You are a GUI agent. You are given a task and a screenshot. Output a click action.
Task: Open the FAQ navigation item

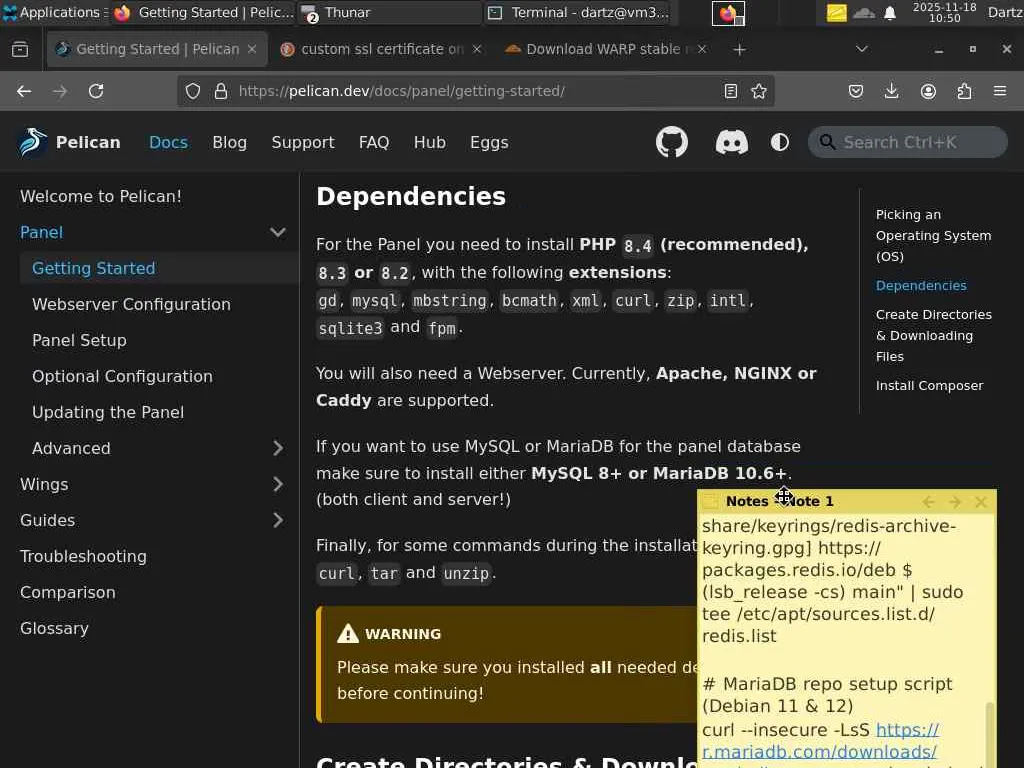[x=374, y=142]
